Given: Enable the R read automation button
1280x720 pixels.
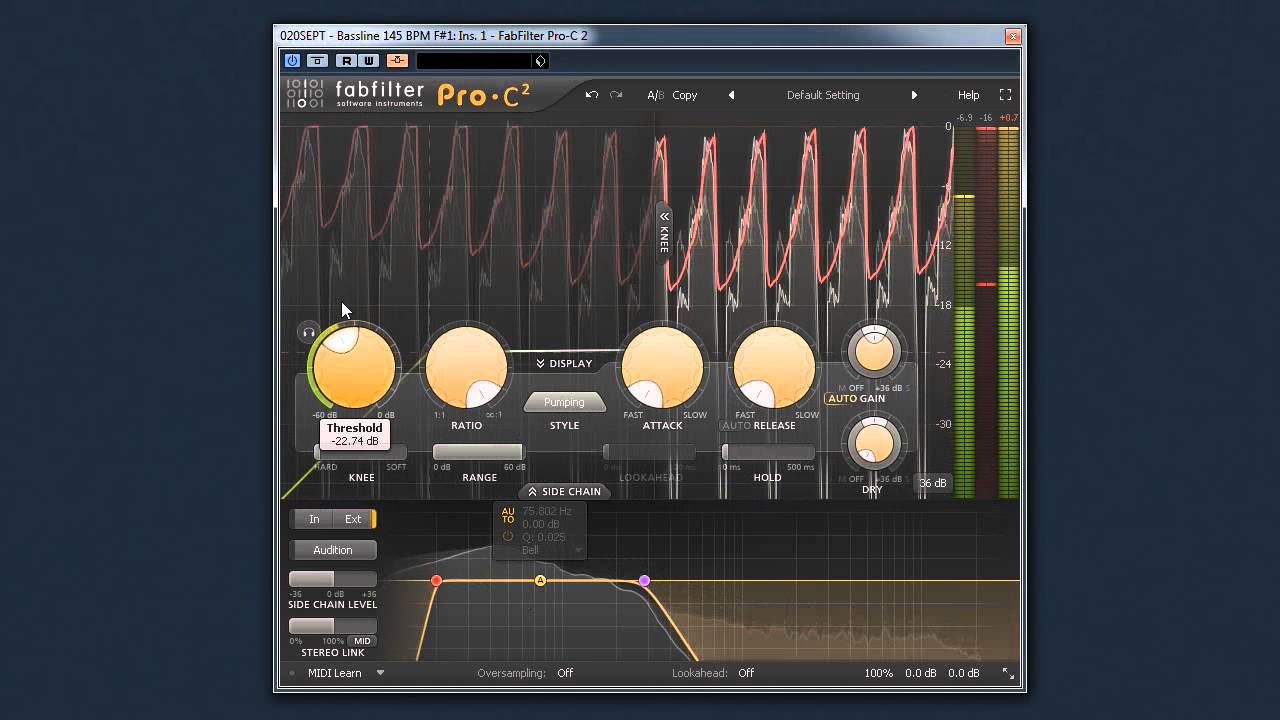Looking at the screenshot, I should pos(345,61).
